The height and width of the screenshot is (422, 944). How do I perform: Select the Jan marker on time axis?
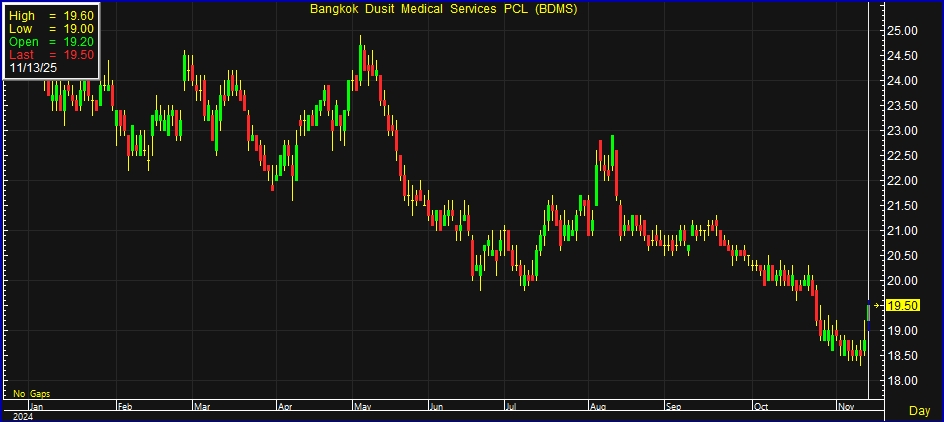(x=37, y=407)
